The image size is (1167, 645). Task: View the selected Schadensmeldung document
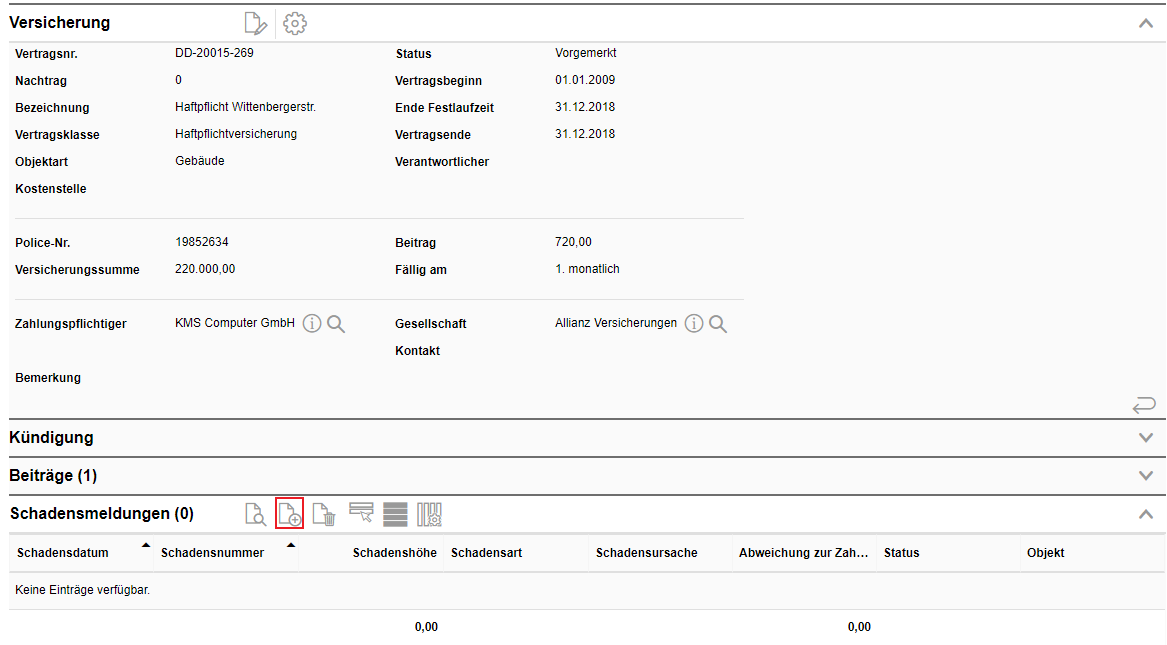coord(256,514)
